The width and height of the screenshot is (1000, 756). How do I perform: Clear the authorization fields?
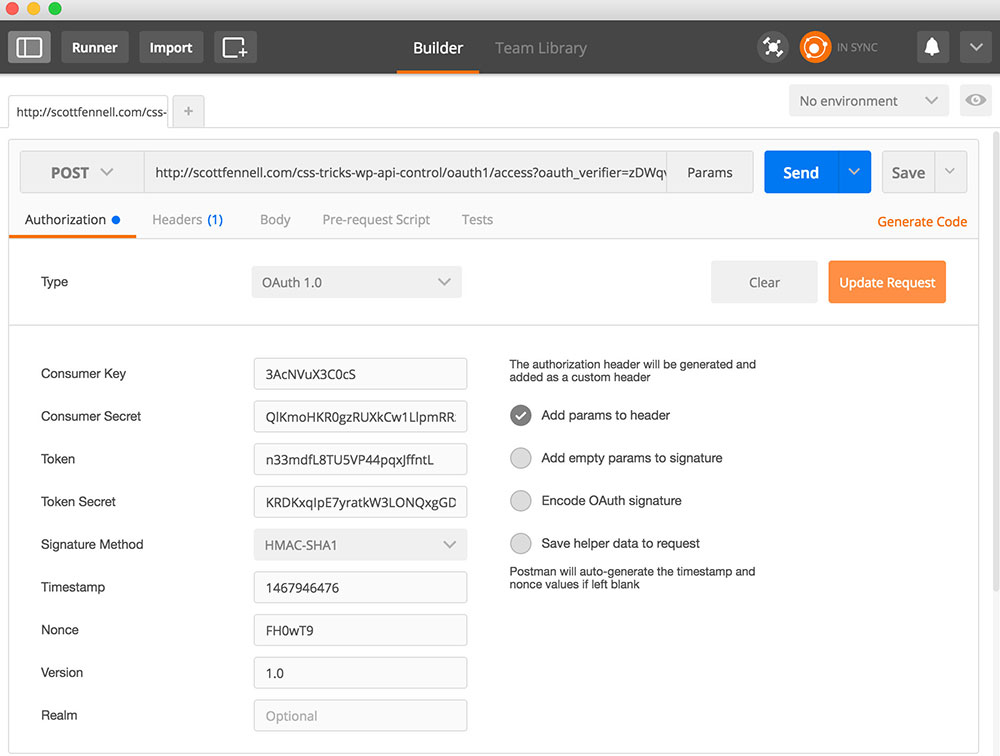pos(764,282)
